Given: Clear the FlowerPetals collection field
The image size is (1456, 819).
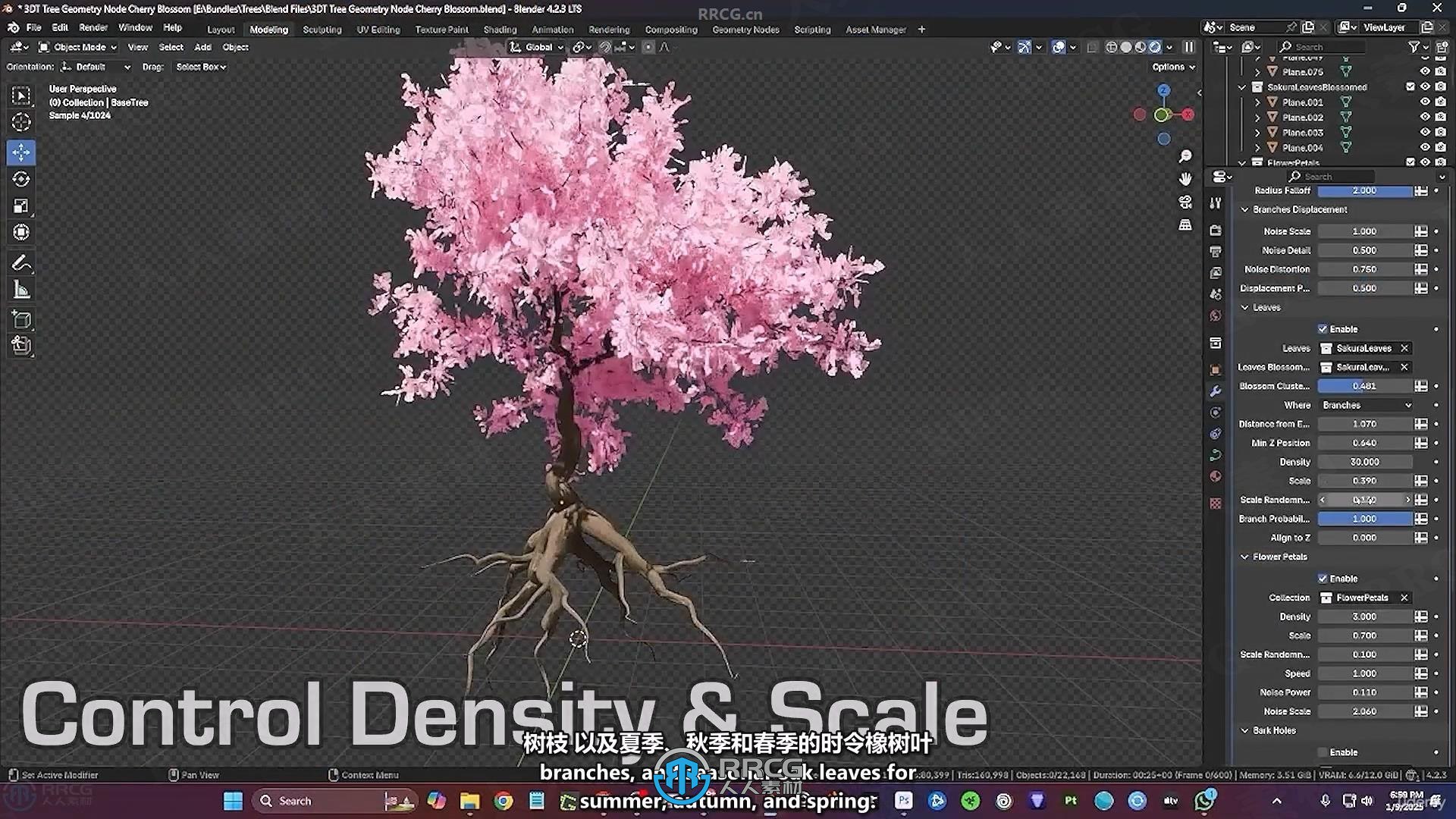Looking at the screenshot, I should (1404, 598).
